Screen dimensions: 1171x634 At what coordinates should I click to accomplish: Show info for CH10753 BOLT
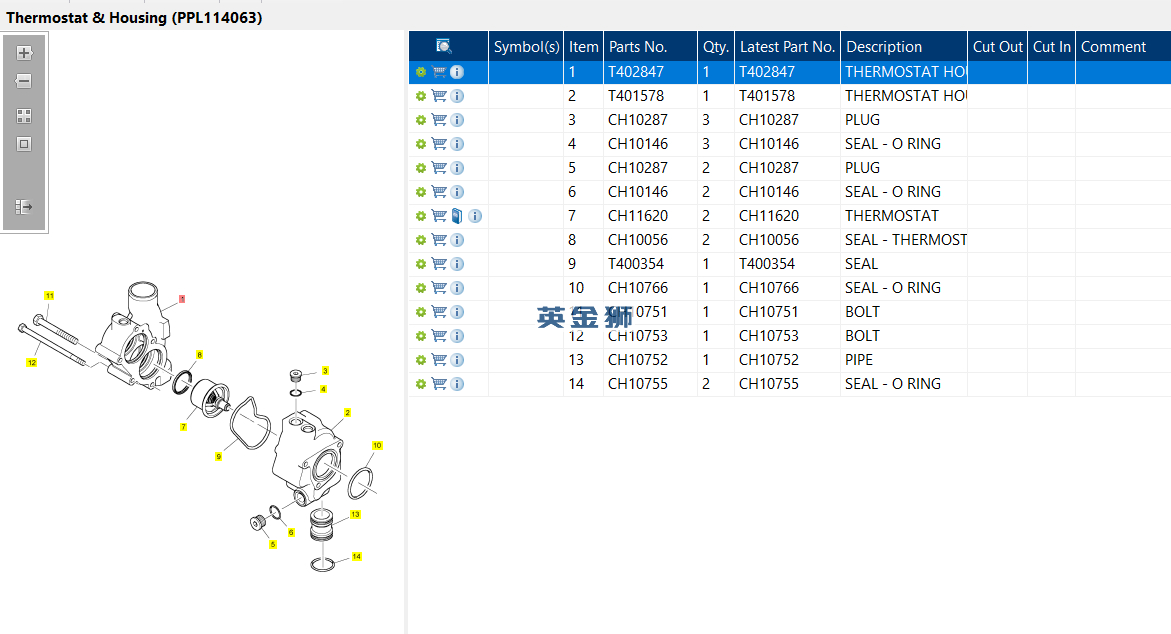457,336
